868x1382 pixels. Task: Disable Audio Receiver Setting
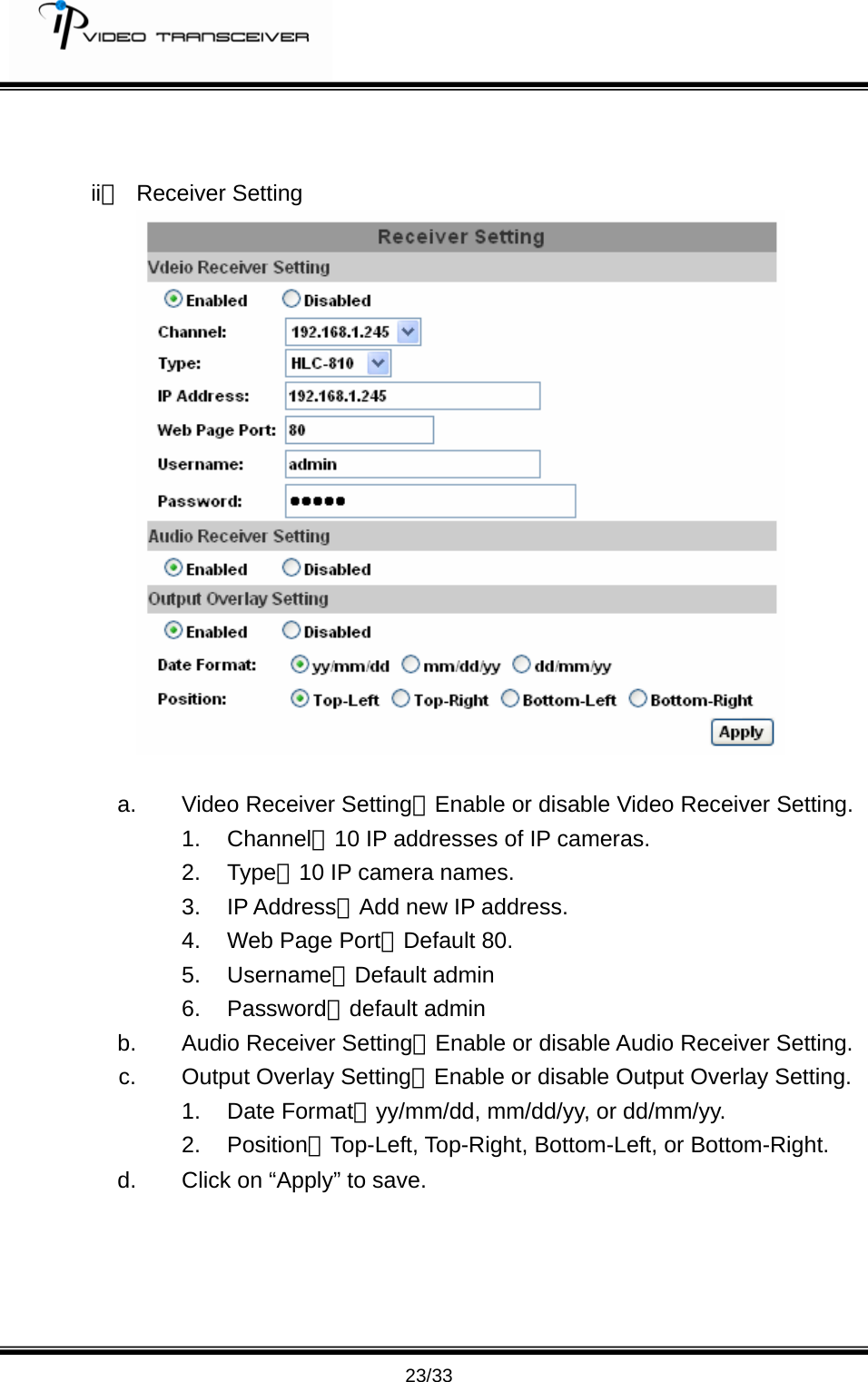[291, 566]
